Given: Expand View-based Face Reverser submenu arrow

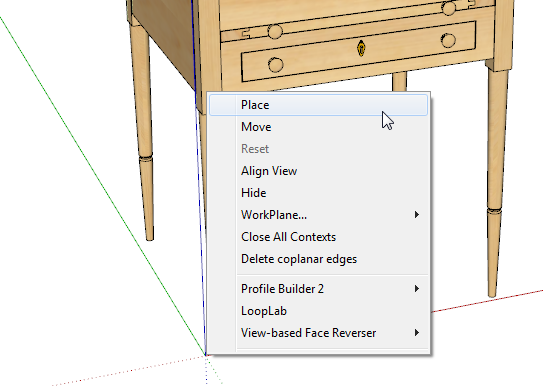Looking at the screenshot, I should [417, 333].
